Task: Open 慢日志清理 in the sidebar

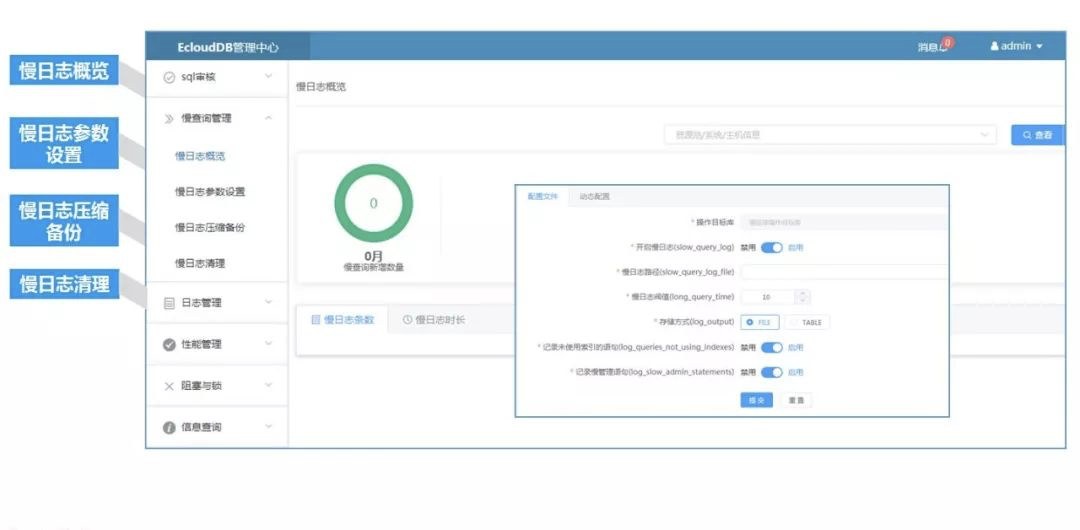Action: click(200, 263)
